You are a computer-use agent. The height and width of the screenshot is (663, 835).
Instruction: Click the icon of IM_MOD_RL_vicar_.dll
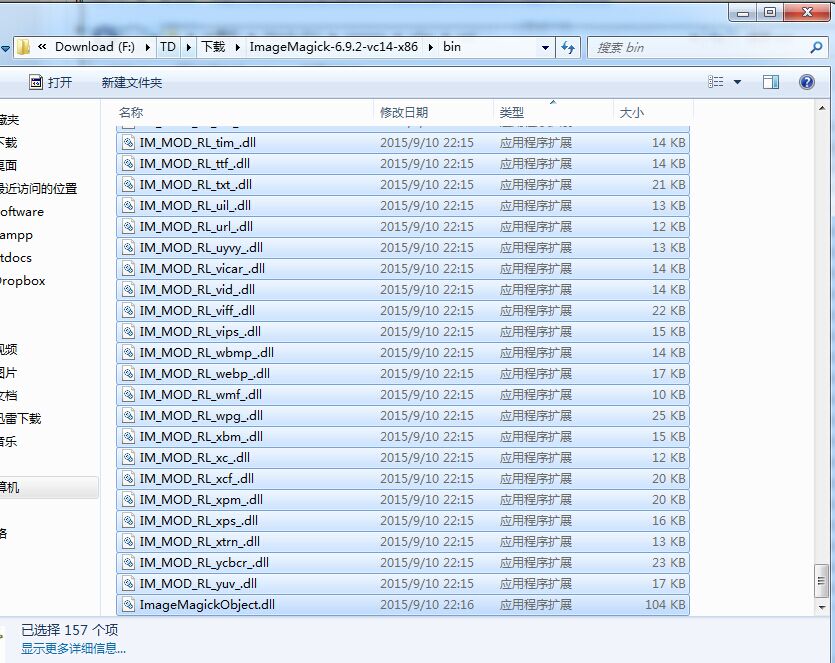[x=128, y=268]
